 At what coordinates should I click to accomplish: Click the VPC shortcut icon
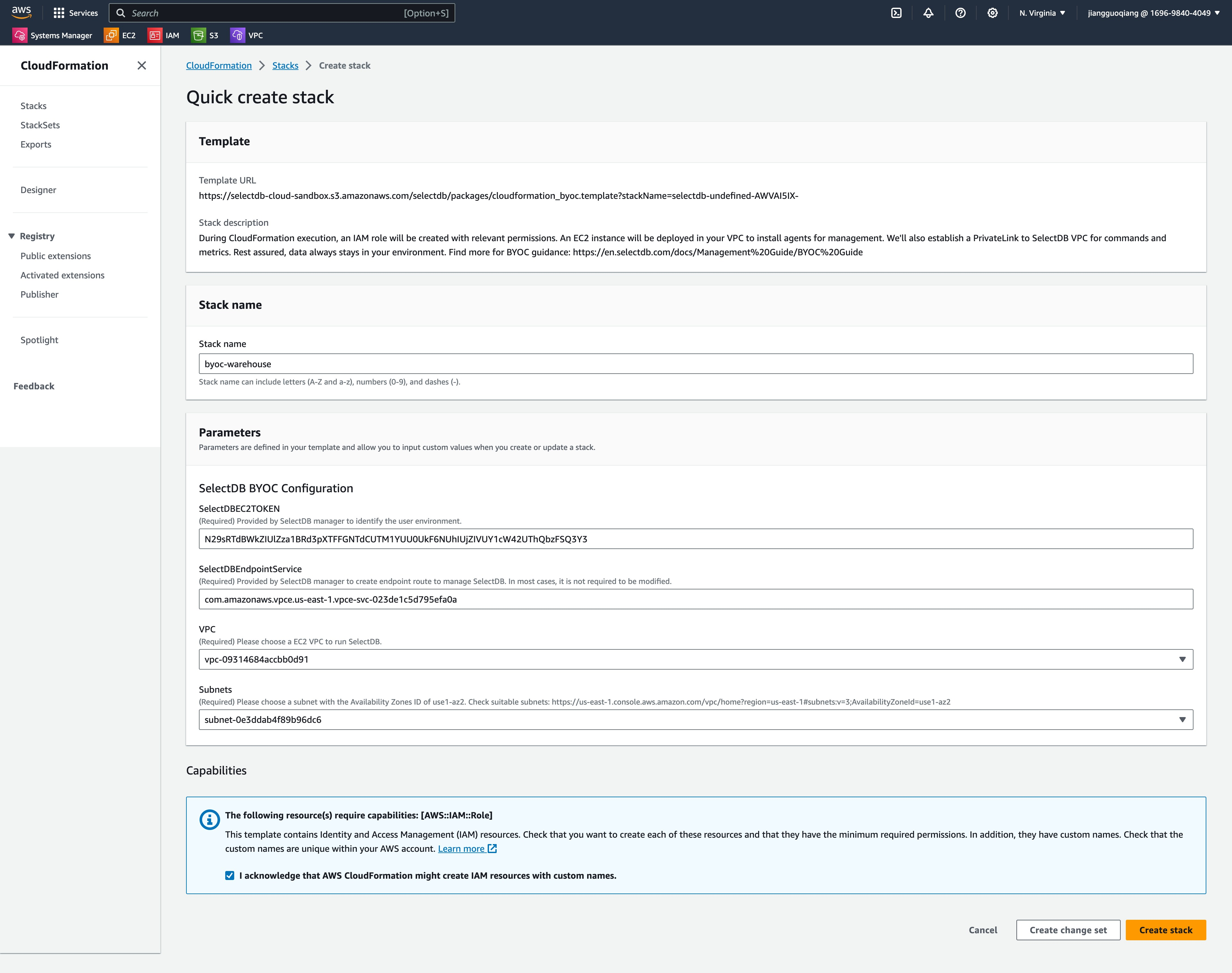point(238,35)
